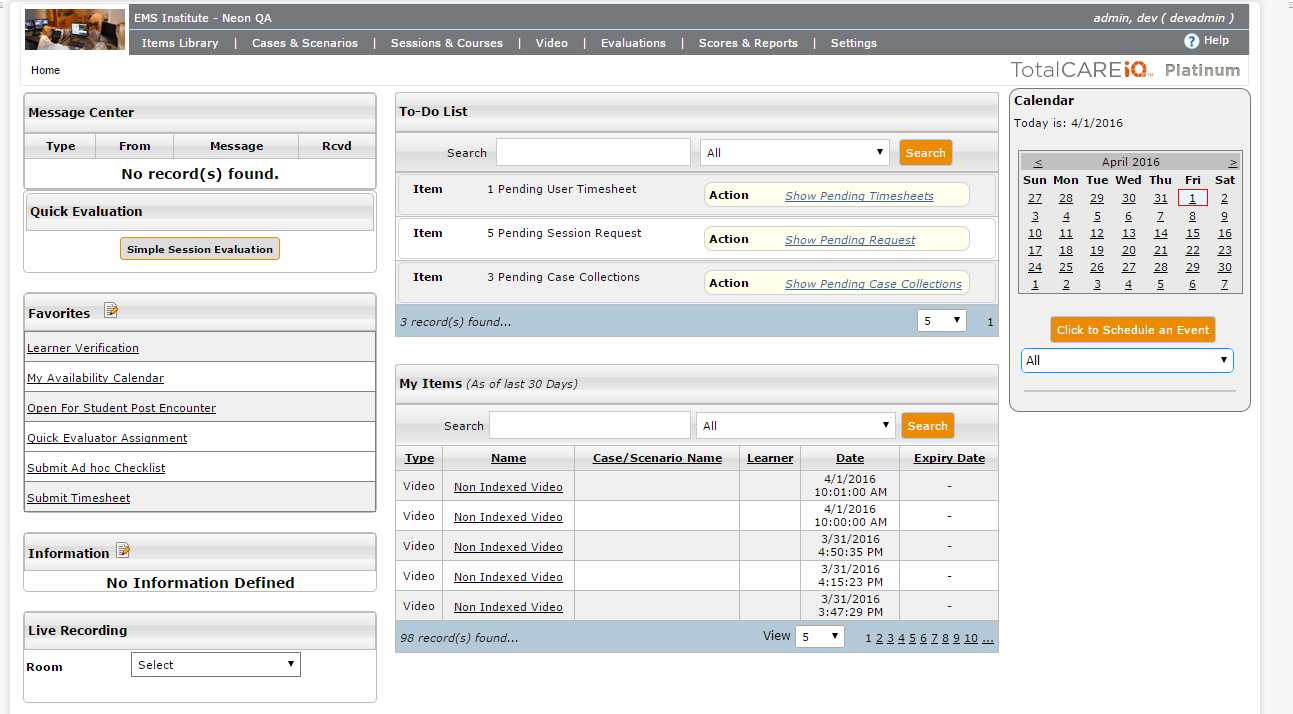1293x714 pixels.
Task: Change To-Do List records per page
Action: pyautogui.click(x=941, y=321)
